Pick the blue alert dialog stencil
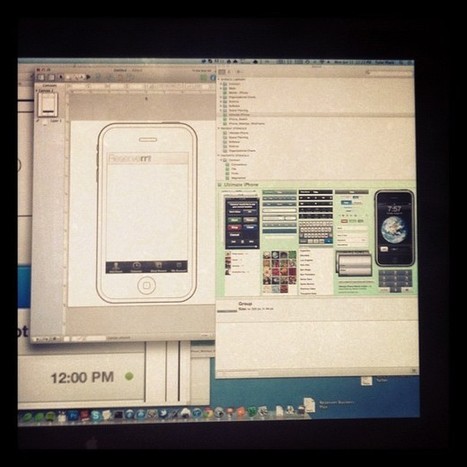The image size is (467, 467). pyautogui.click(x=242, y=223)
